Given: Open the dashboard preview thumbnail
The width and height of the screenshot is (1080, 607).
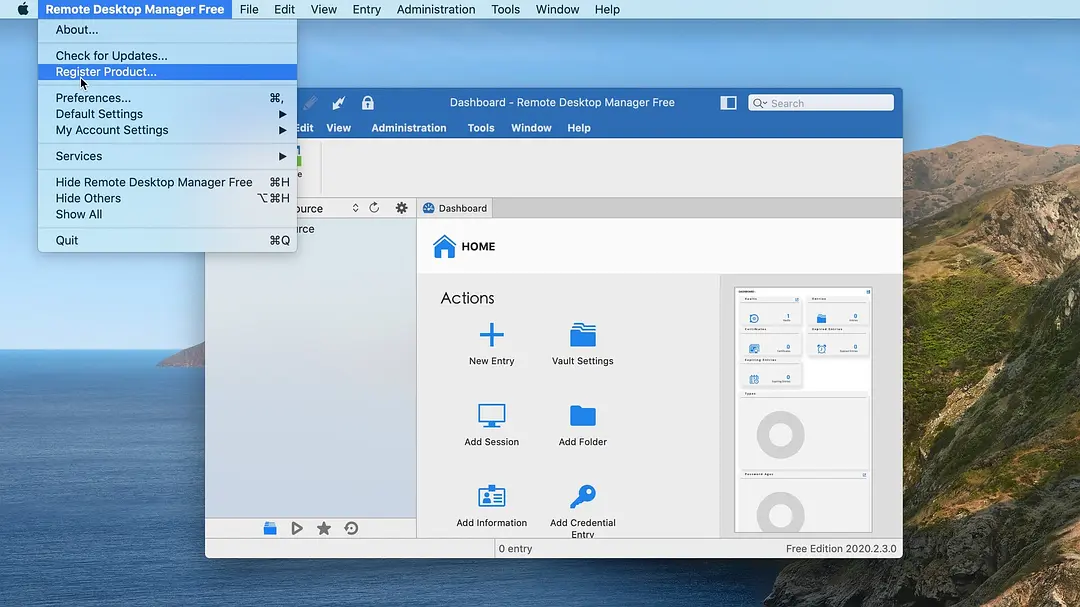Looking at the screenshot, I should point(803,409).
